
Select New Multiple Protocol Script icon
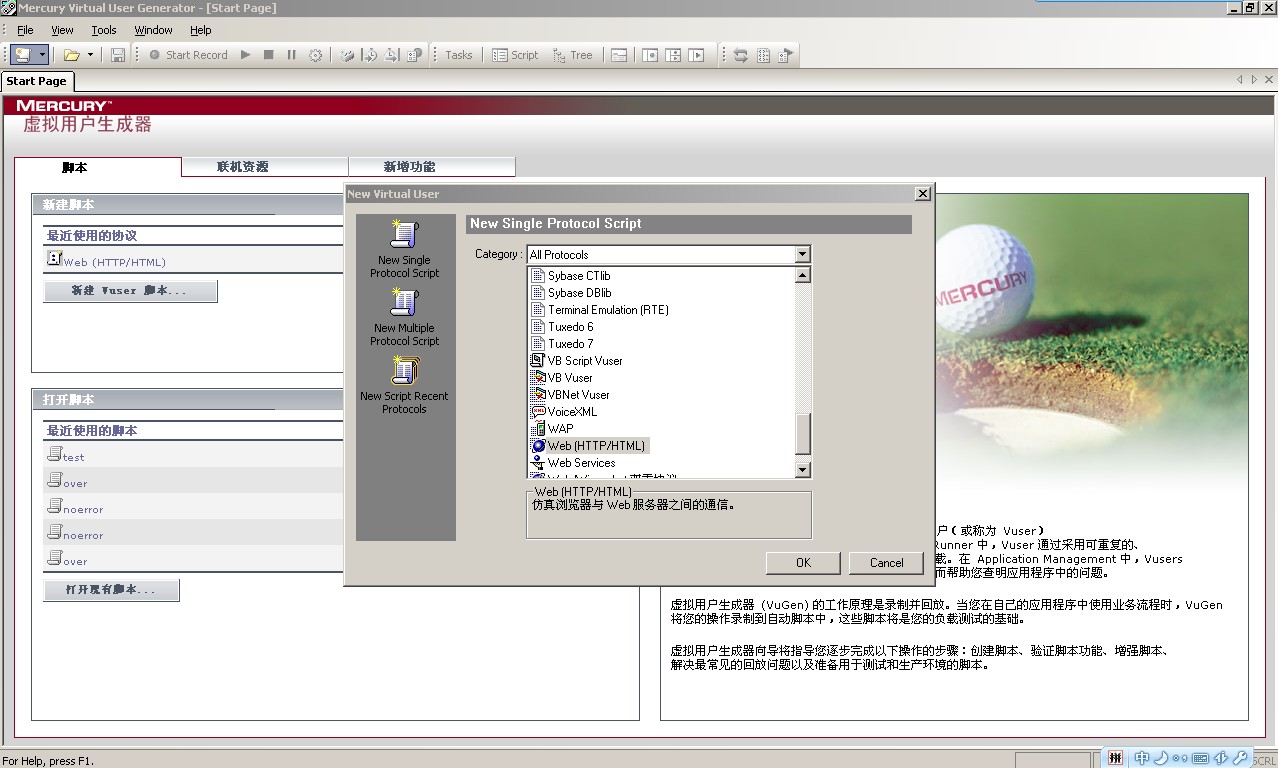click(x=404, y=318)
